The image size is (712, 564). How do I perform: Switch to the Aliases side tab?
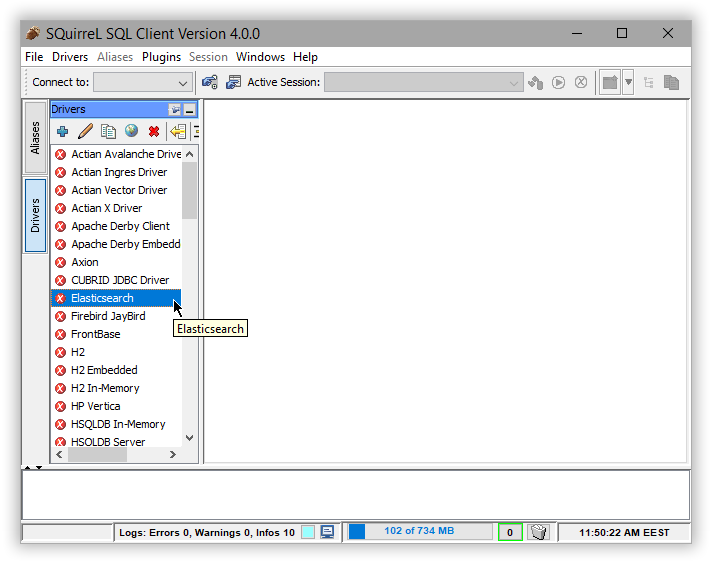[x=35, y=137]
